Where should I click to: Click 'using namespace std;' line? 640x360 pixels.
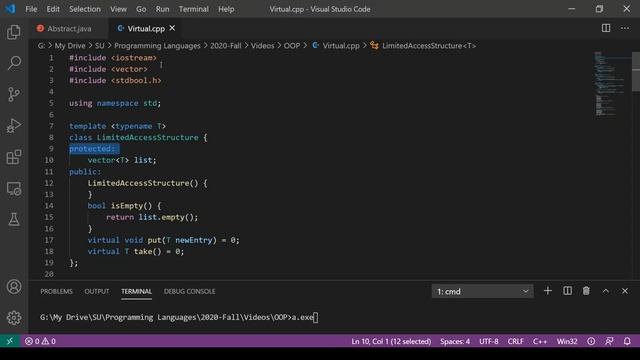point(115,103)
